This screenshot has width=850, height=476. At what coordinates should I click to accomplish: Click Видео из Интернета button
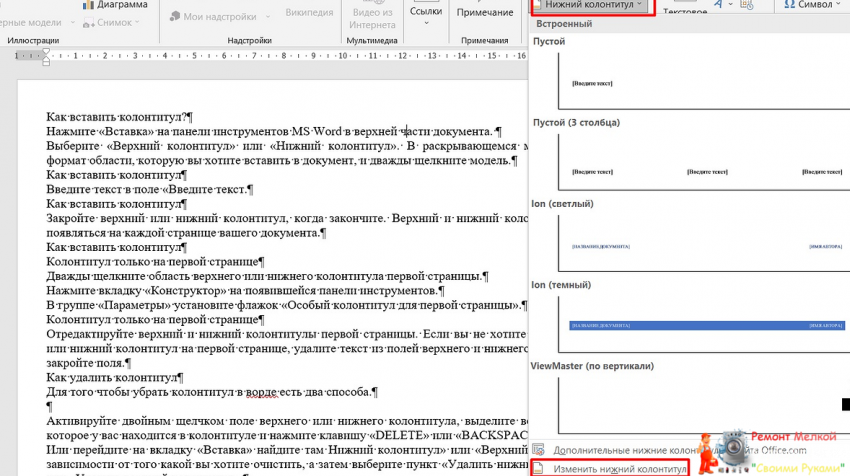371,17
